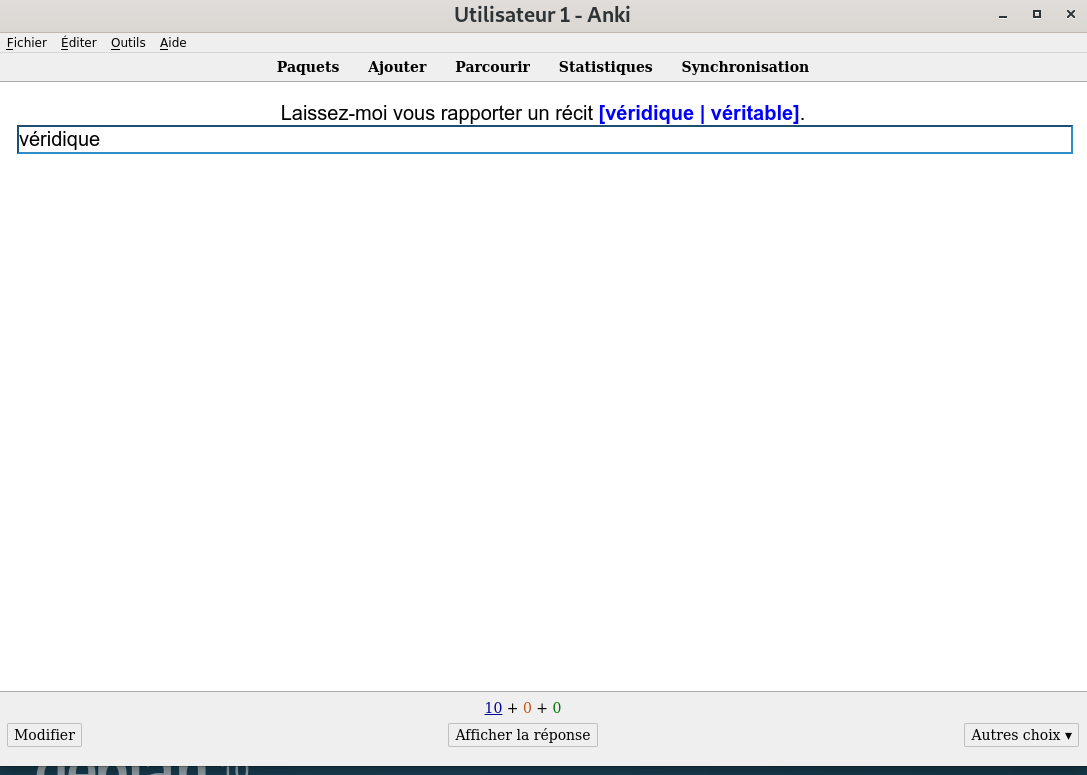The image size is (1087, 775).
Task: Focus the answer field containing véridique
Action: point(544,139)
